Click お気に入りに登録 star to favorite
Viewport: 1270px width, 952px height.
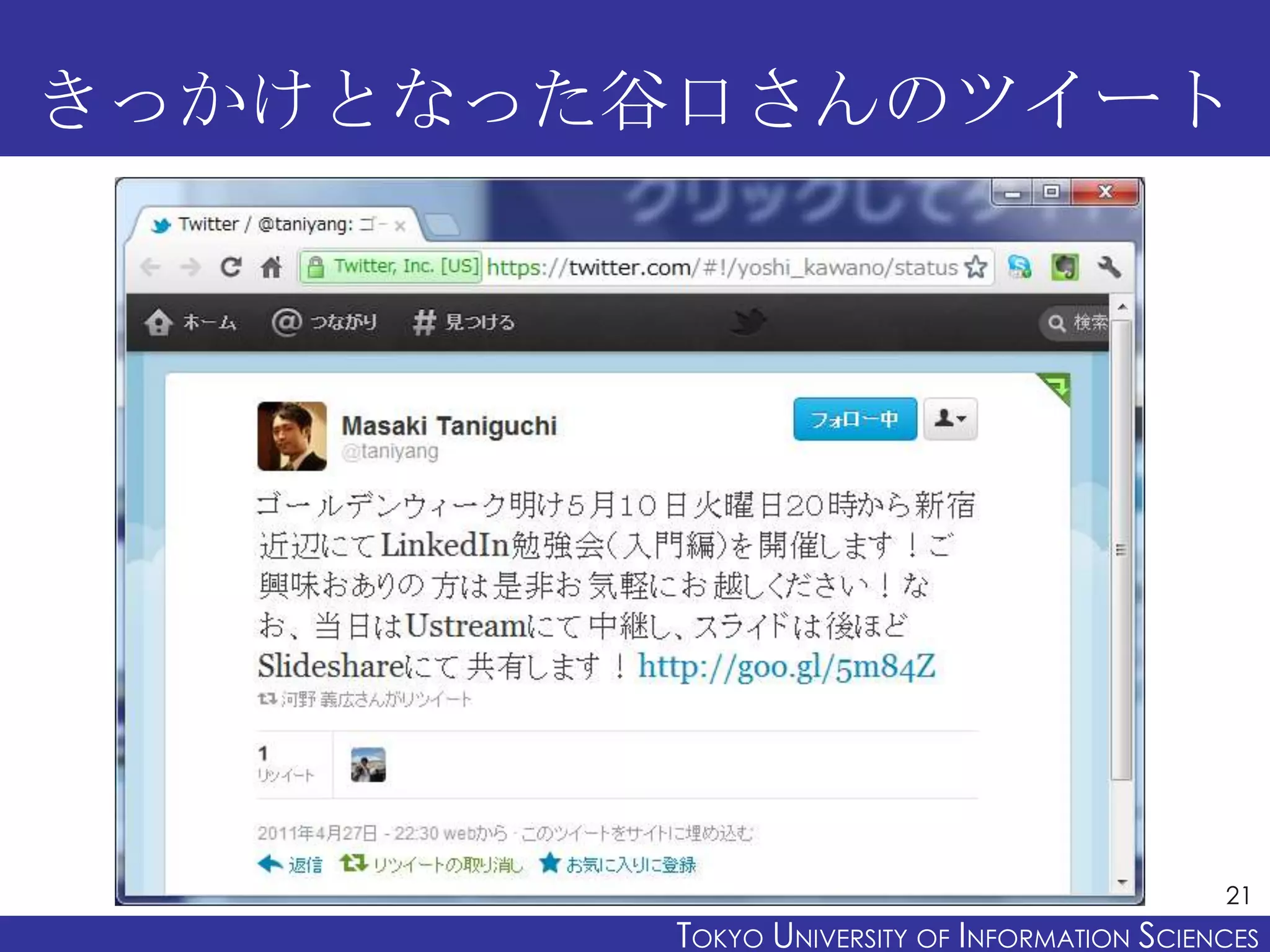[x=618, y=864]
